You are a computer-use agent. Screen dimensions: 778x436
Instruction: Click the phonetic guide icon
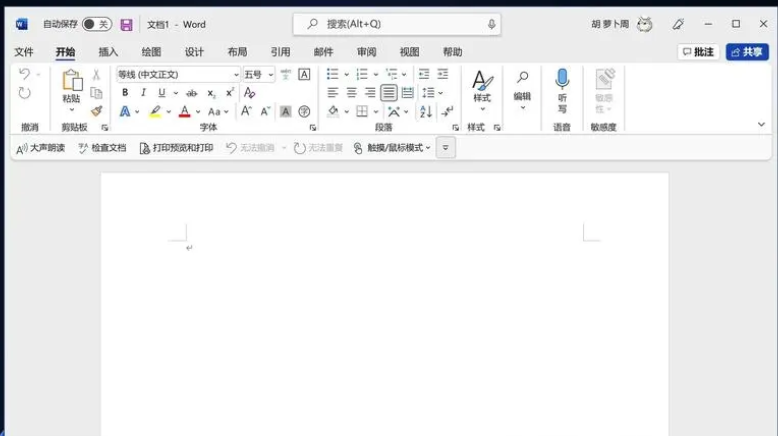(285, 74)
